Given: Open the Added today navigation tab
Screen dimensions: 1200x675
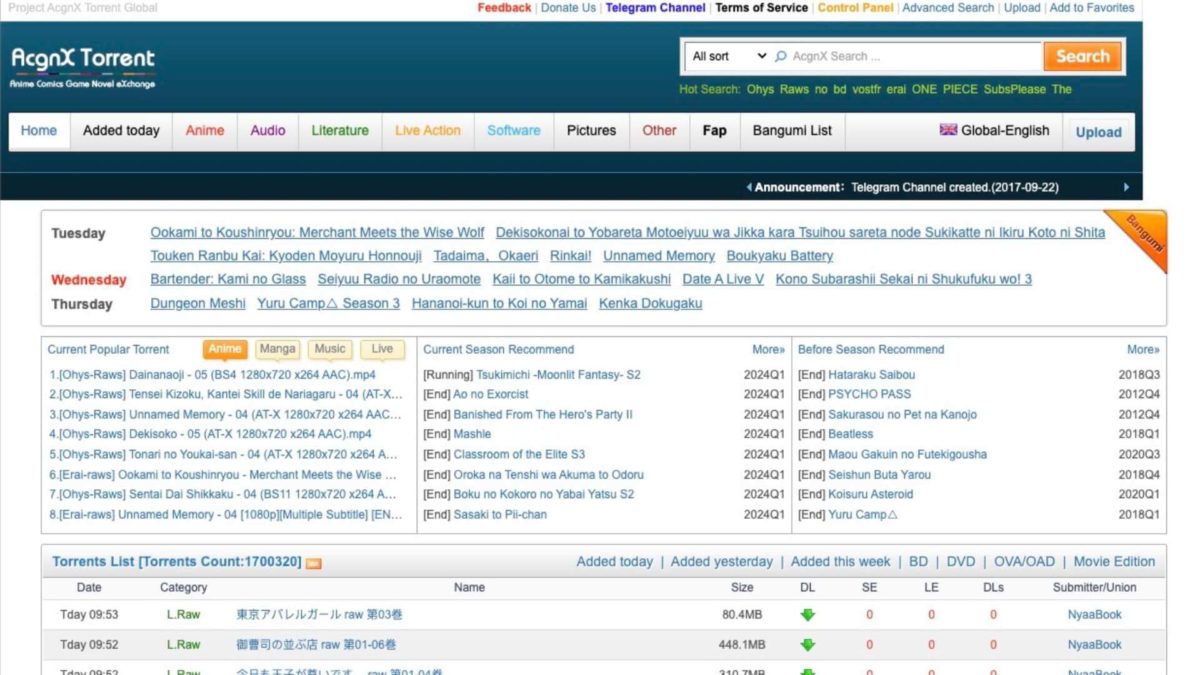Looking at the screenshot, I should pyautogui.click(x=121, y=131).
